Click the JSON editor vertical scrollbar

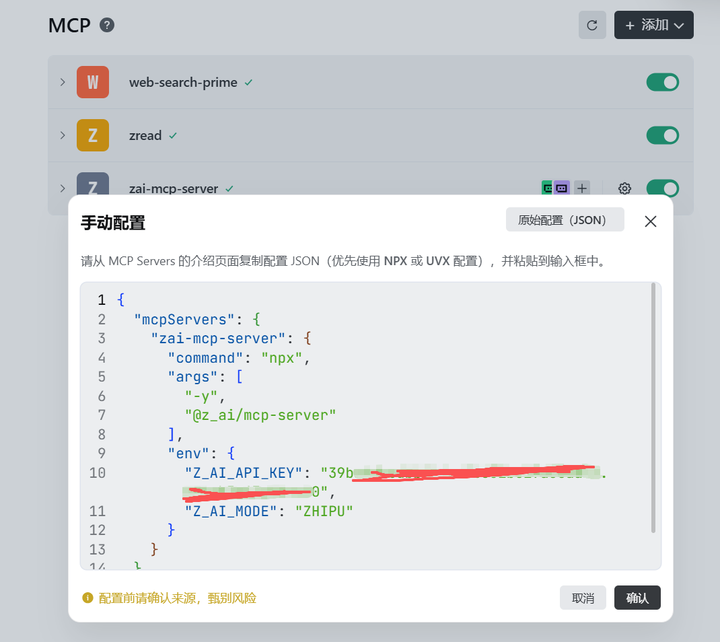pos(653,408)
